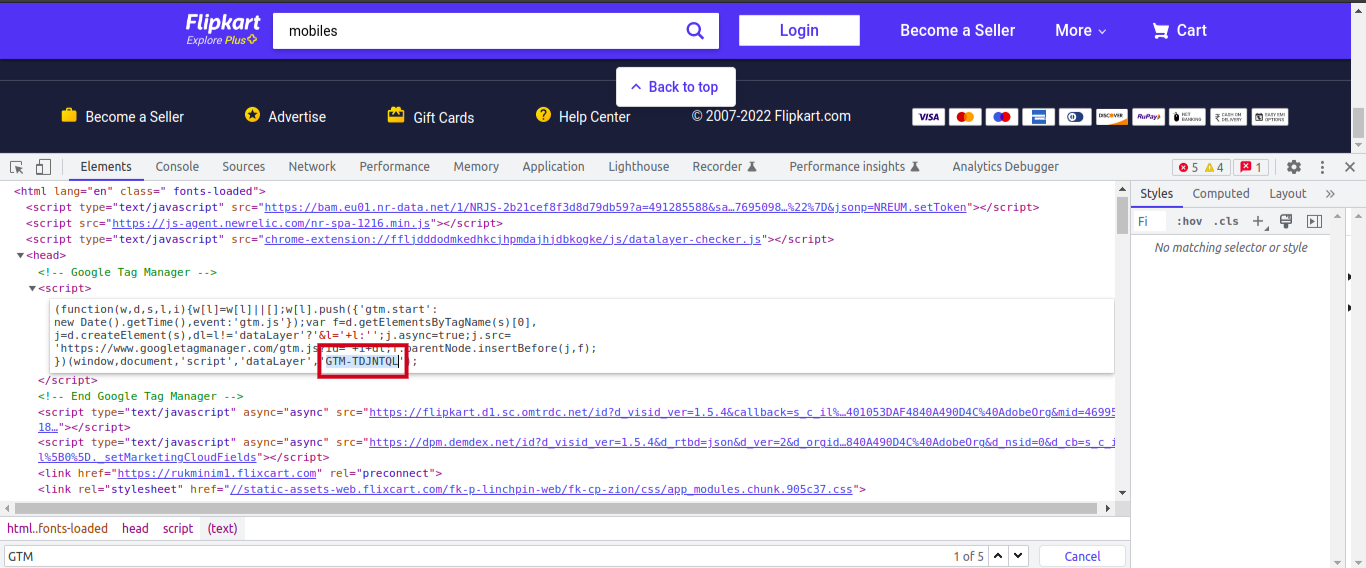Select the script breadcrumb item
This screenshot has width=1366, height=568.
point(178,529)
